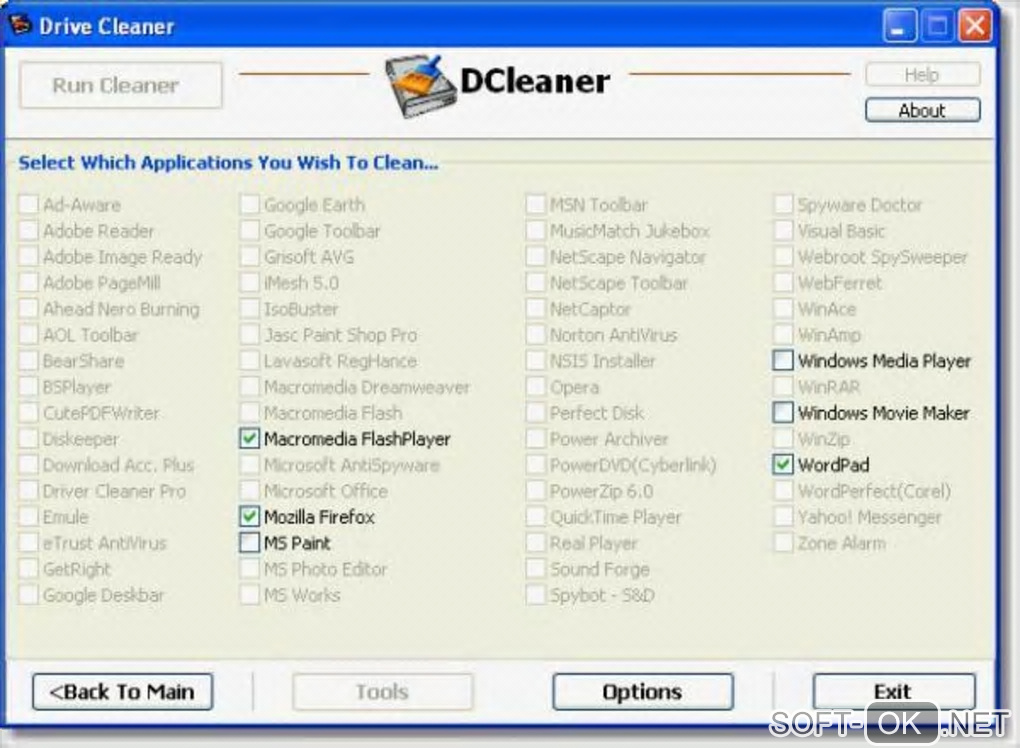The width and height of the screenshot is (1020, 748).
Task: Click the Real Player label
Action: click(594, 543)
